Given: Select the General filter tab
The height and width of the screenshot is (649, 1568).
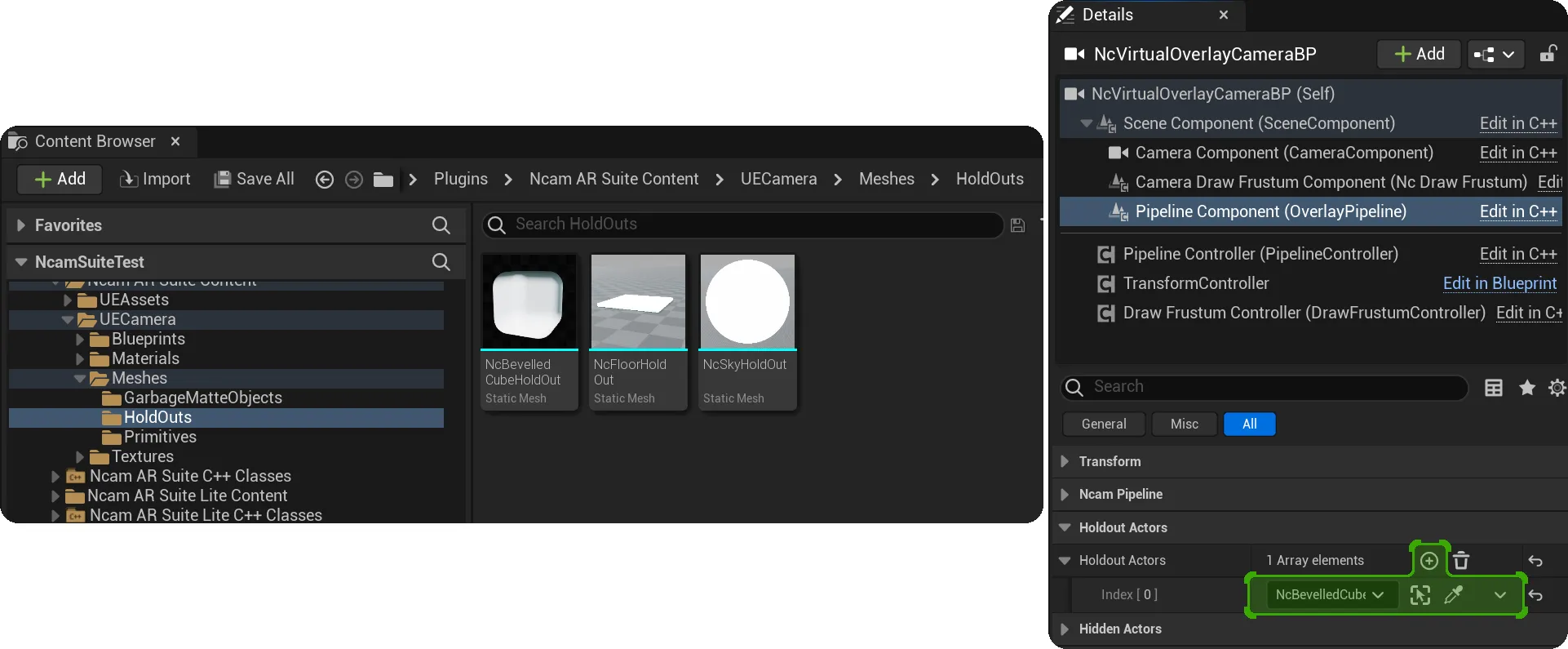Looking at the screenshot, I should (1104, 424).
